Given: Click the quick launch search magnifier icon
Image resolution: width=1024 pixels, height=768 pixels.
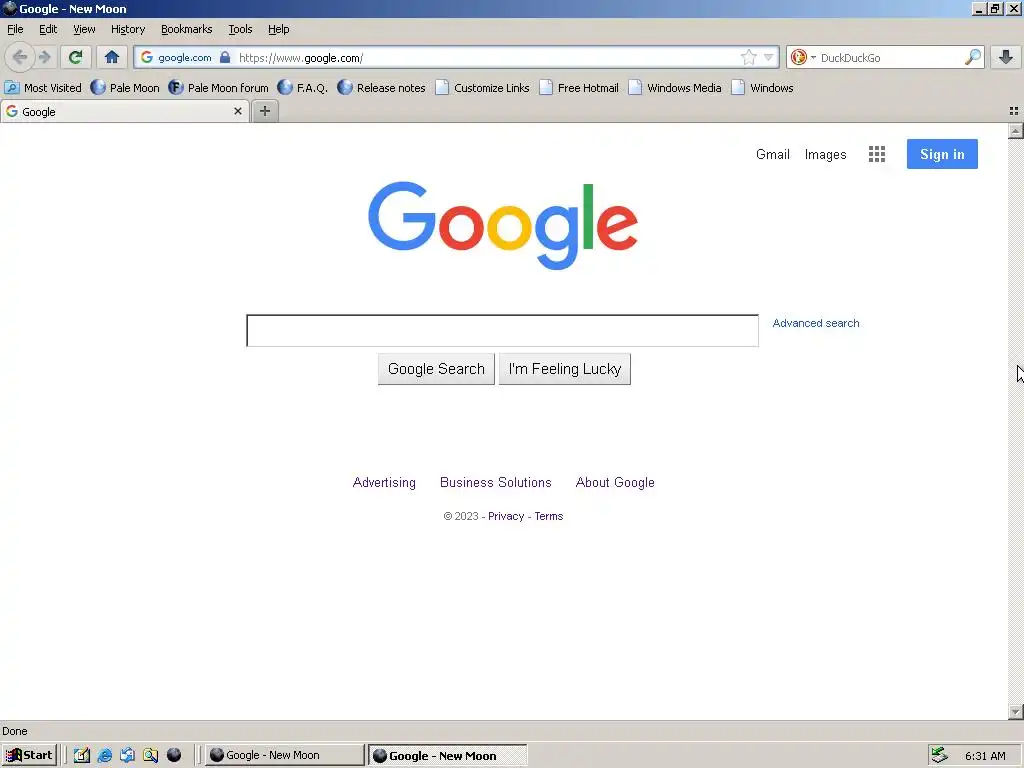Looking at the screenshot, I should (x=151, y=755).
